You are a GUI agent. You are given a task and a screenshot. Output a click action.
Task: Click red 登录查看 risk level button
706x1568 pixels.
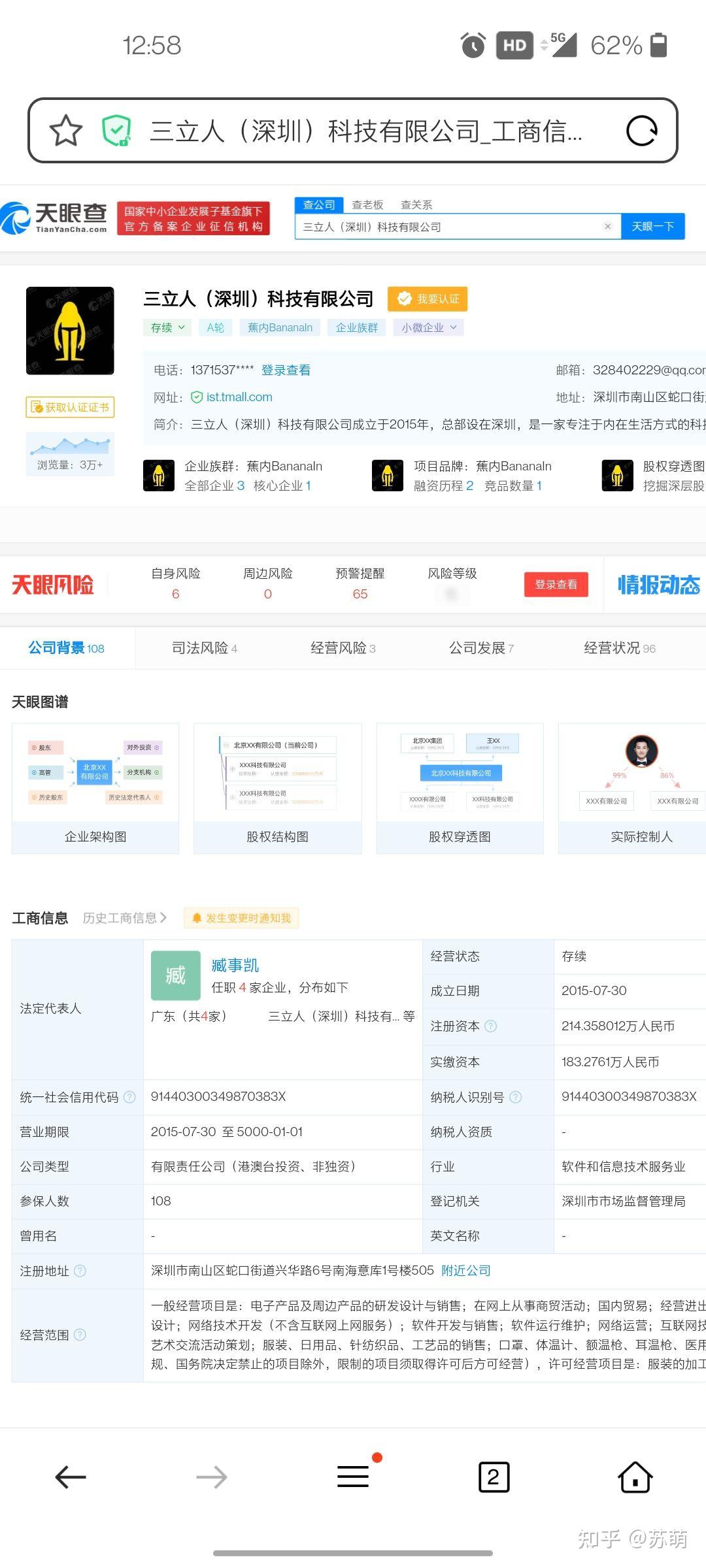tap(556, 584)
